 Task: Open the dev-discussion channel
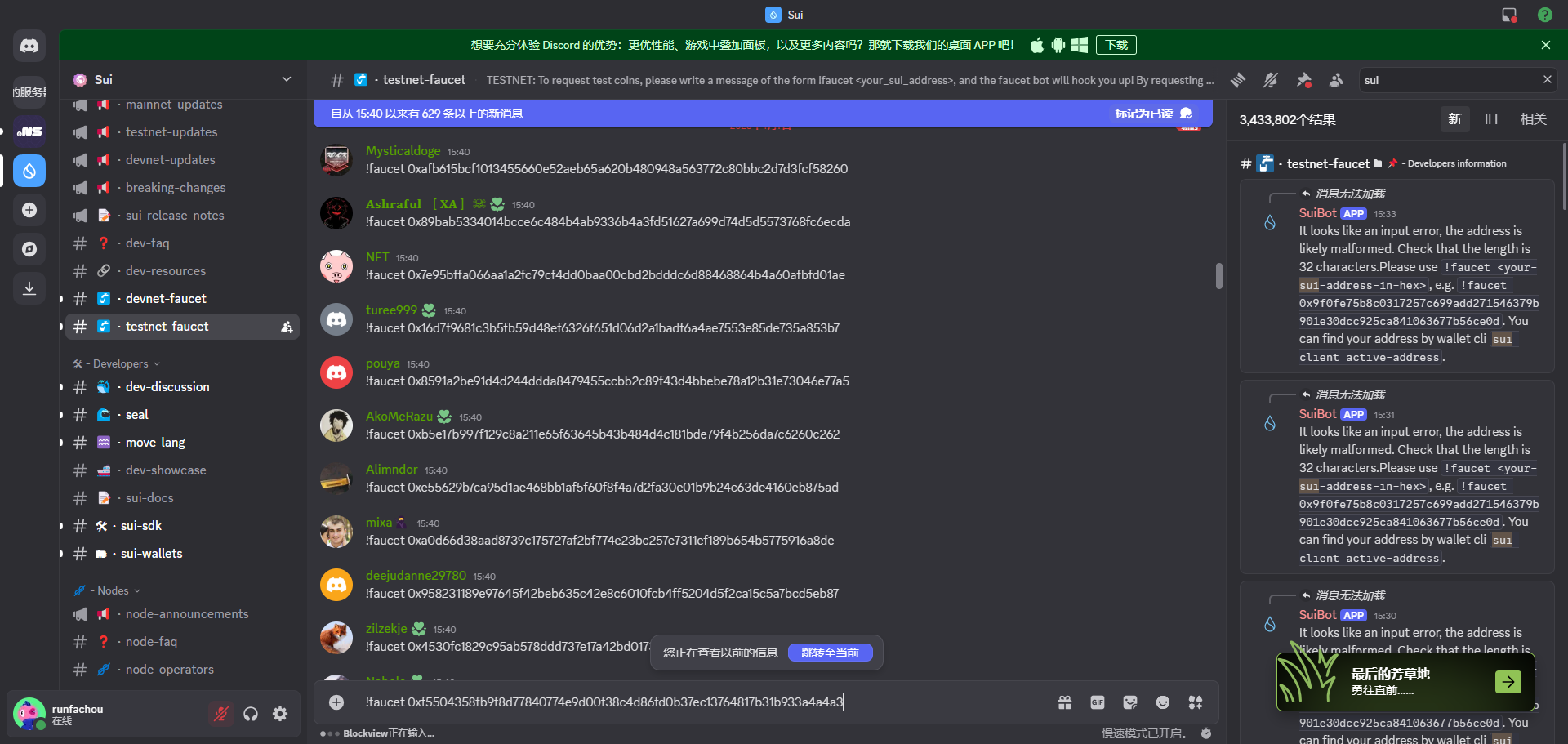182,387
